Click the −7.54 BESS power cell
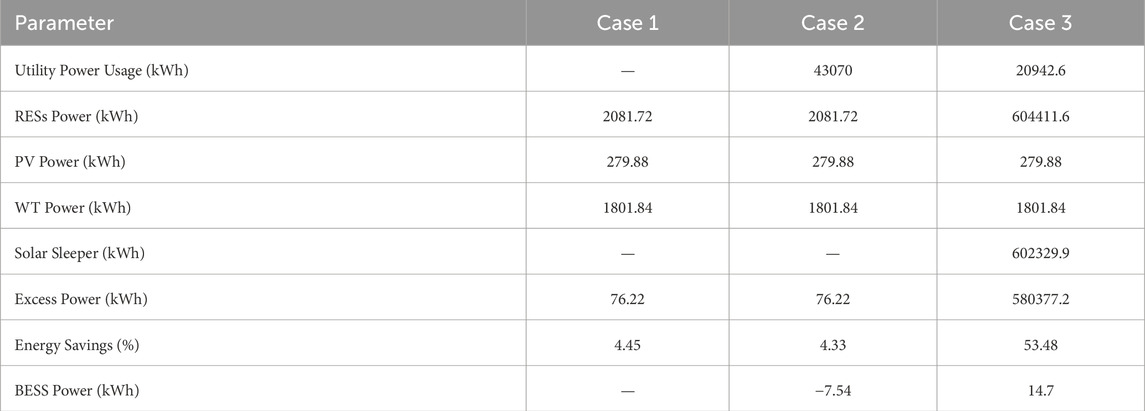Image resolution: width=1145 pixels, height=411 pixels. point(832,391)
